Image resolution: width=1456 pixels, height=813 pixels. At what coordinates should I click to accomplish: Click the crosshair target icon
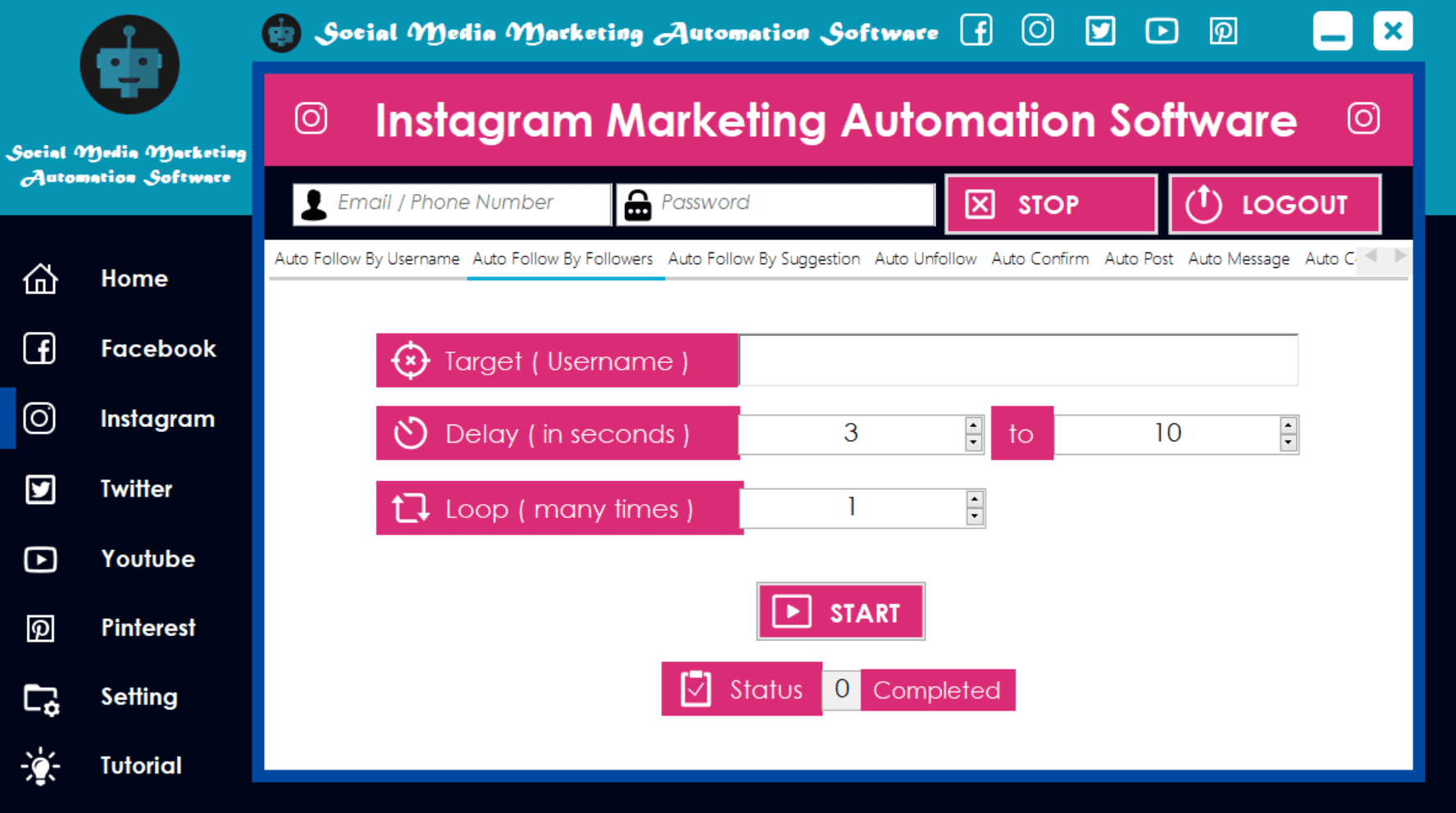pyautogui.click(x=411, y=361)
